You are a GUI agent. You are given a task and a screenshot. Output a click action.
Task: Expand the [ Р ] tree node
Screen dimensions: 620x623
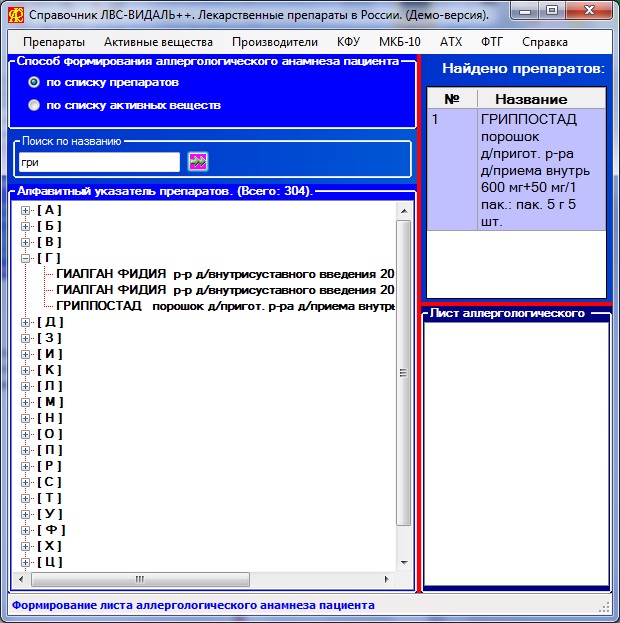25,466
